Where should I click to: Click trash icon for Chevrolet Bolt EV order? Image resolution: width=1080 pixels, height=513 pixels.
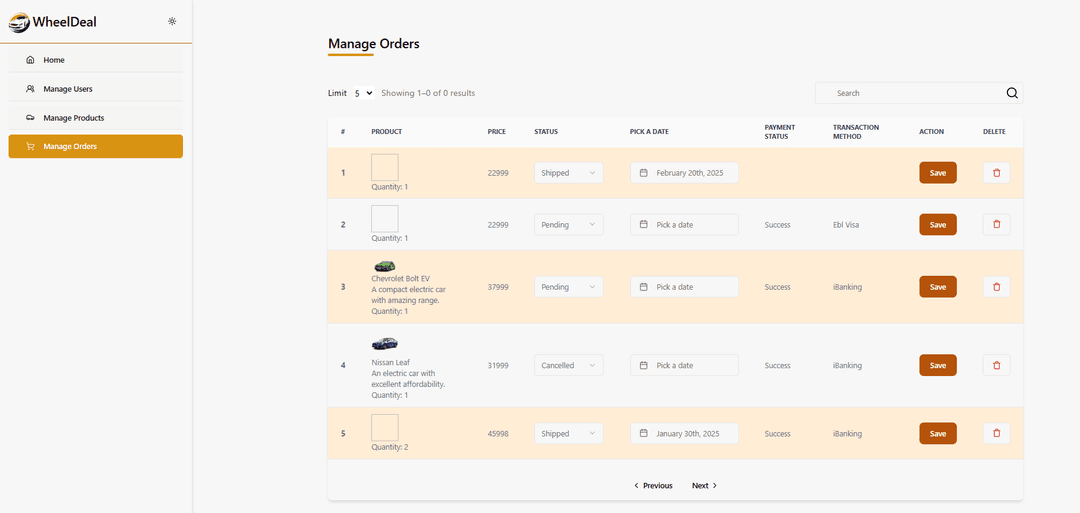click(x=995, y=287)
